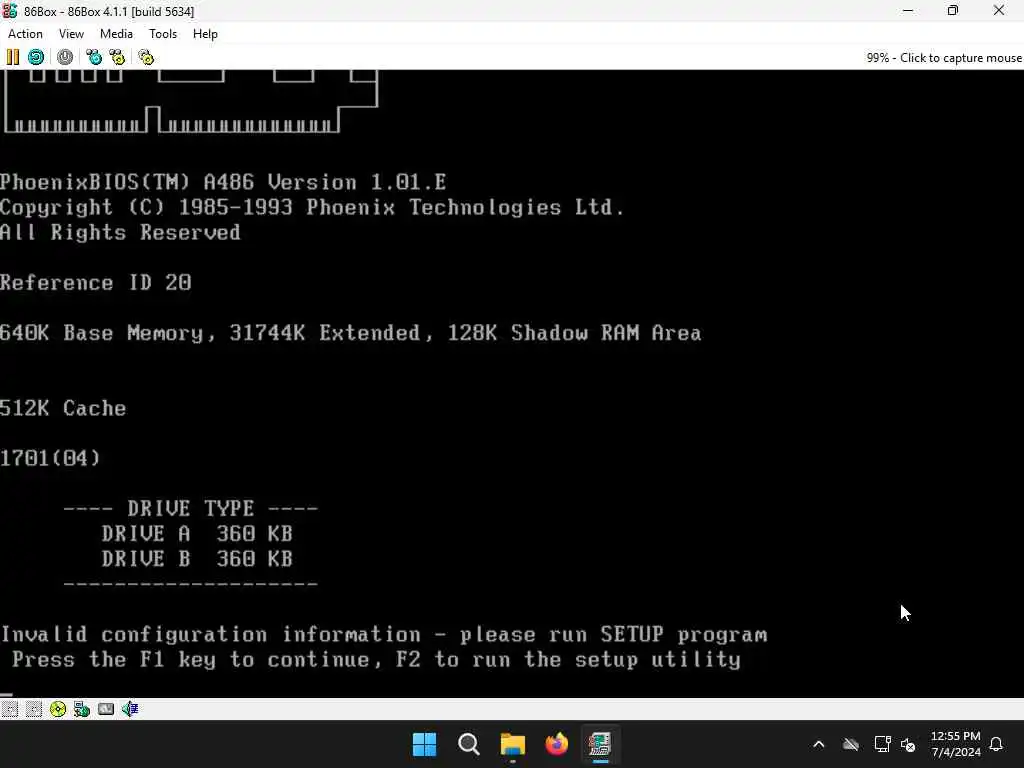The height and width of the screenshot is (768, 1024).
Task: Open File Explorer from the taskbar
Action: pyautogui.click(x=513, y=744)
